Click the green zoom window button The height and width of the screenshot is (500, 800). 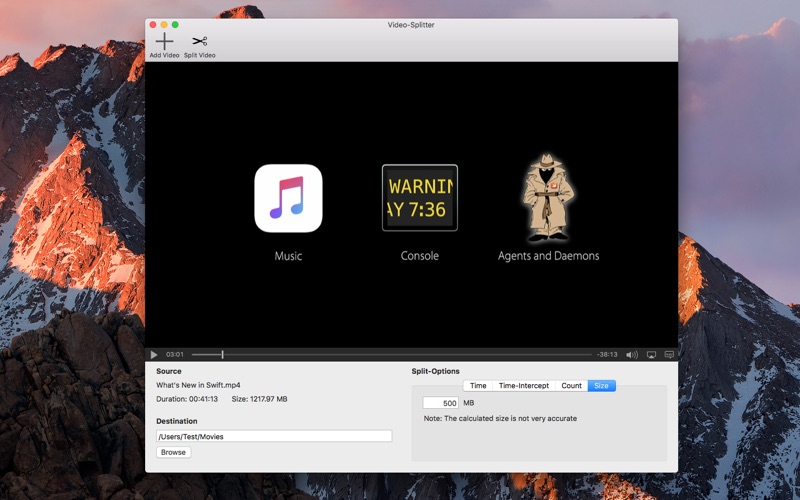(175, 24)
